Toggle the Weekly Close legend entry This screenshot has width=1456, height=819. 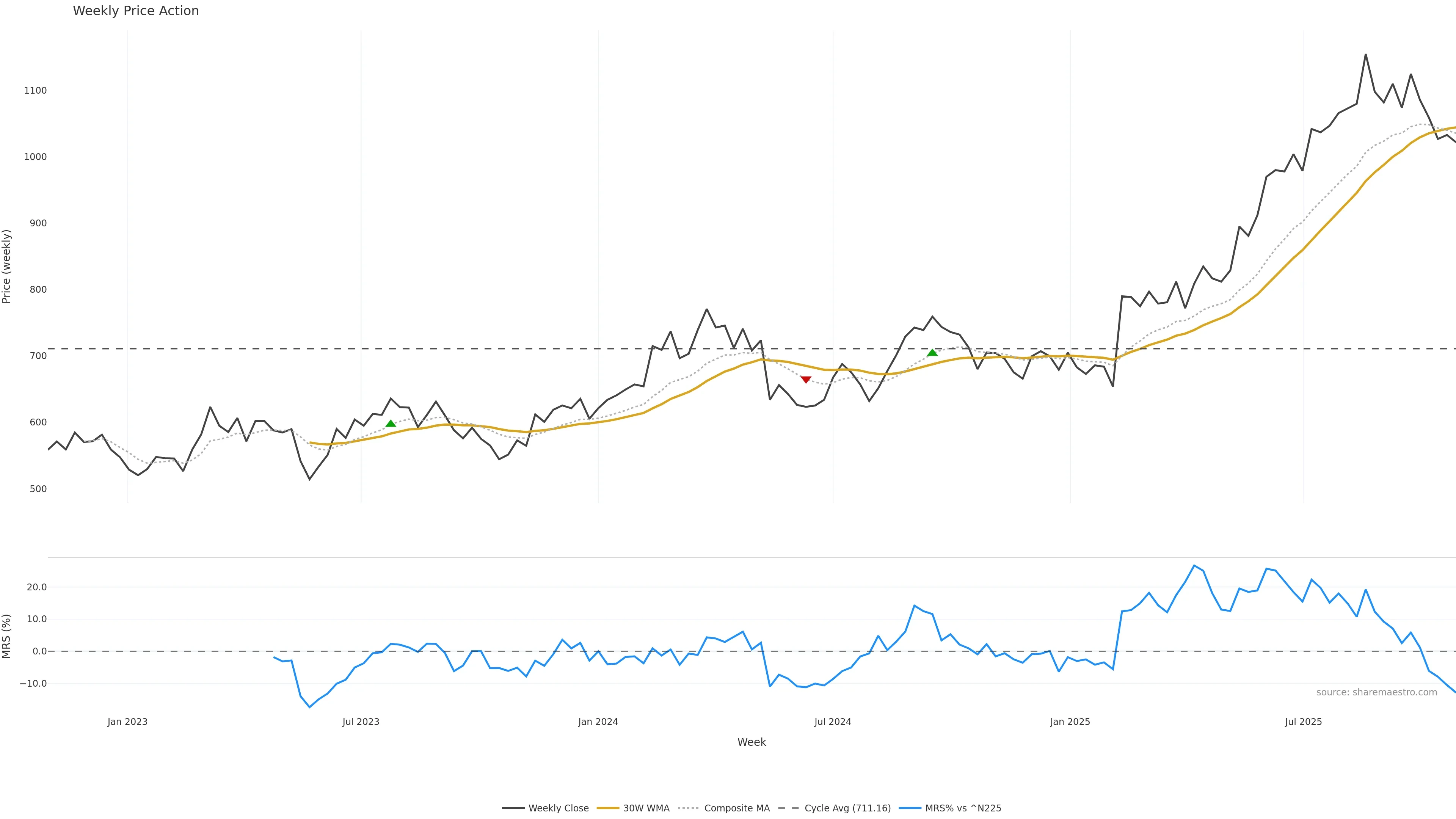coord(558,808)
